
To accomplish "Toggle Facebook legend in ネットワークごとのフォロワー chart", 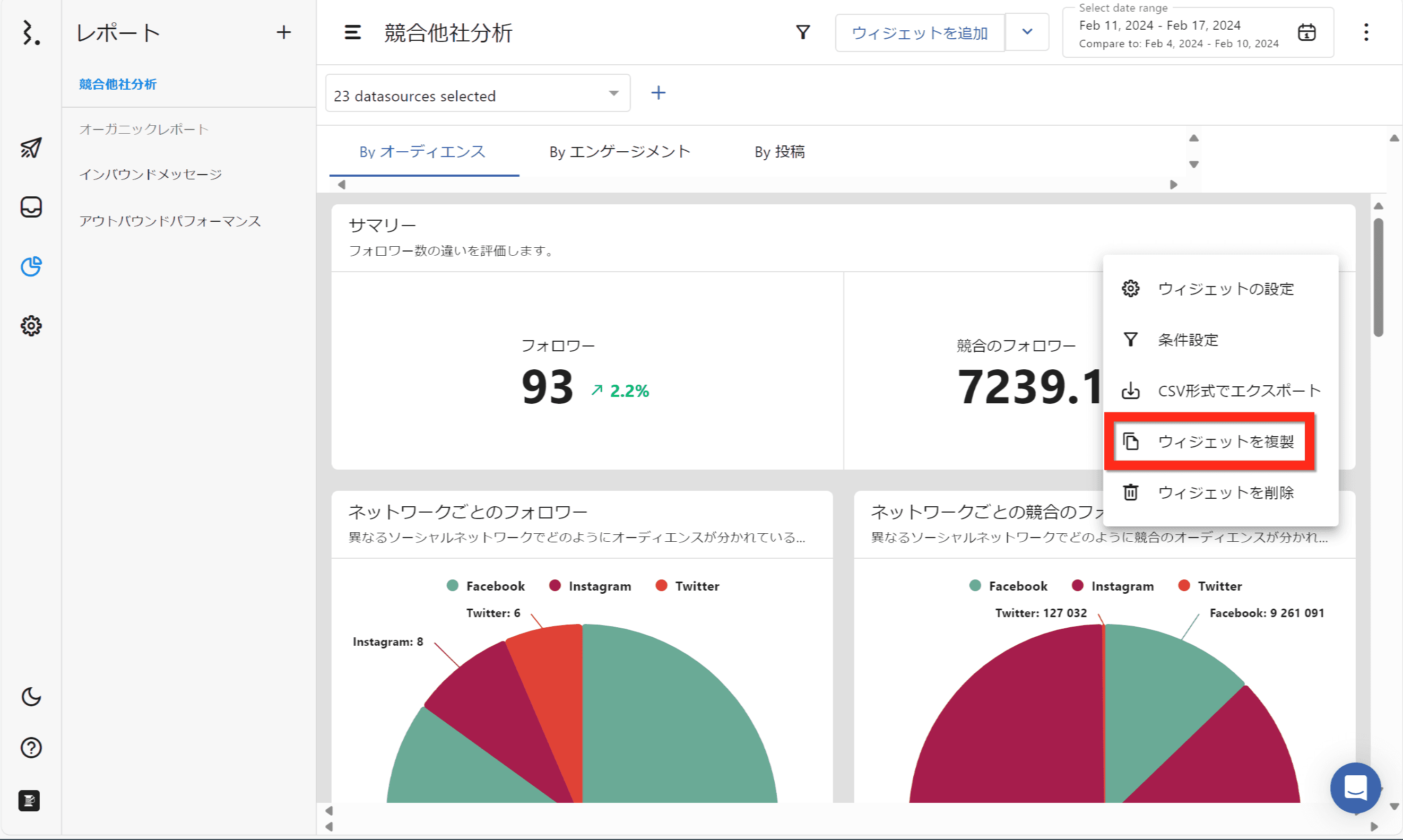I will pyautogui.click(x=486, y=586).
